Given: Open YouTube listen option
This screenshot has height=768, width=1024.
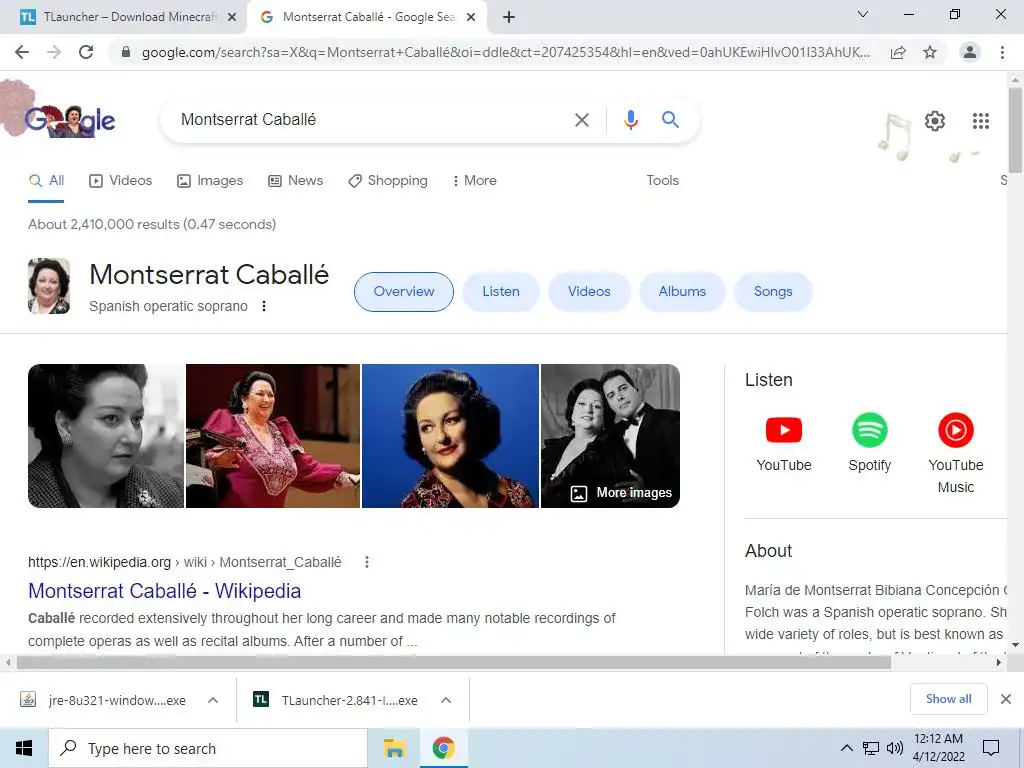Looking at the screenshot, I should [x=784, y=442].
